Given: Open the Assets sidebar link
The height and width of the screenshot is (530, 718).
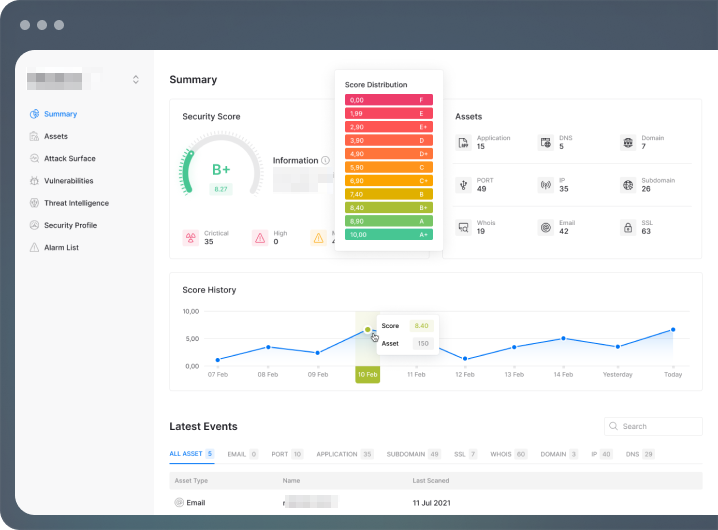Looking at the screenshot, I should [56, 137].
